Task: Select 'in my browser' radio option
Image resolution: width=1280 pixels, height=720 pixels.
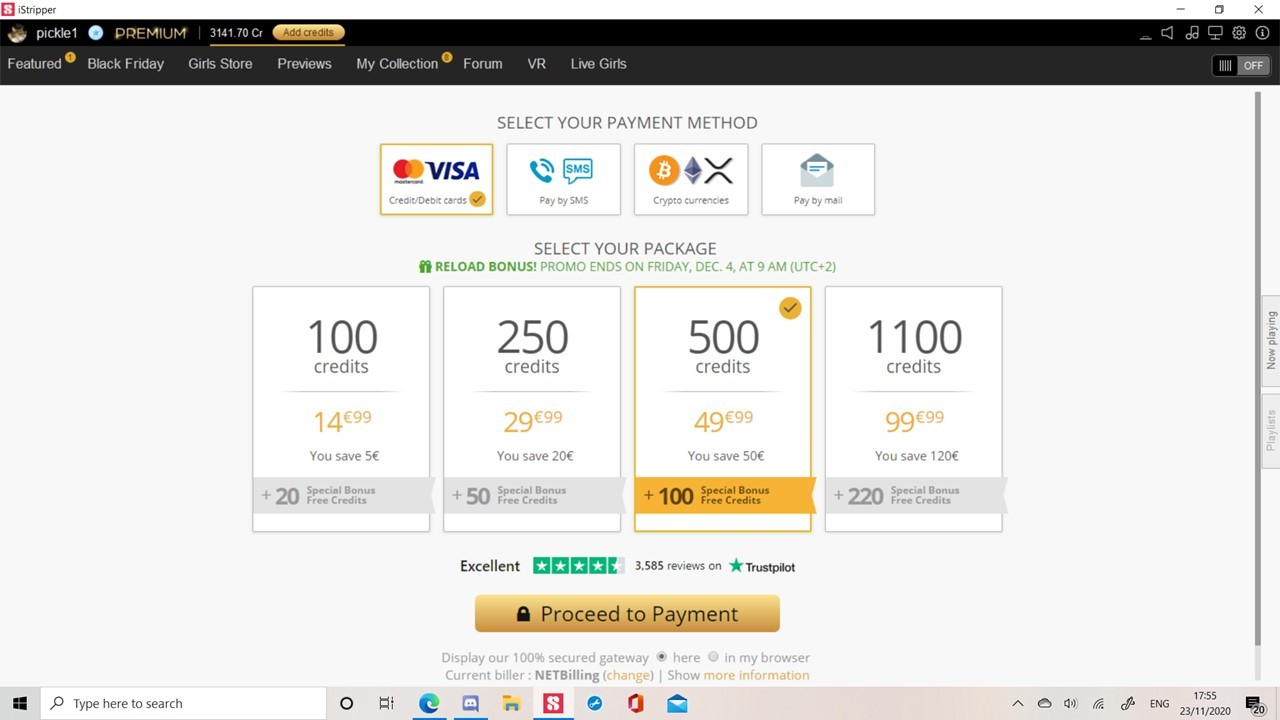Action: 713,657
